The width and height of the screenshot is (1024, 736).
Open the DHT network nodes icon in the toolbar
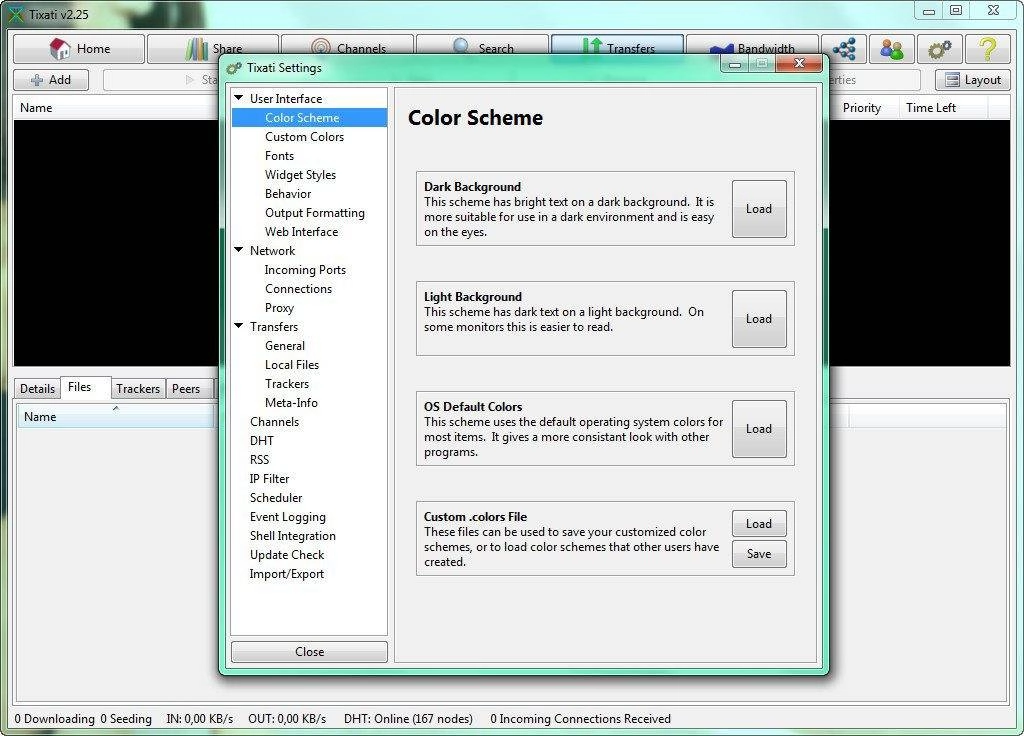[844, 49]
